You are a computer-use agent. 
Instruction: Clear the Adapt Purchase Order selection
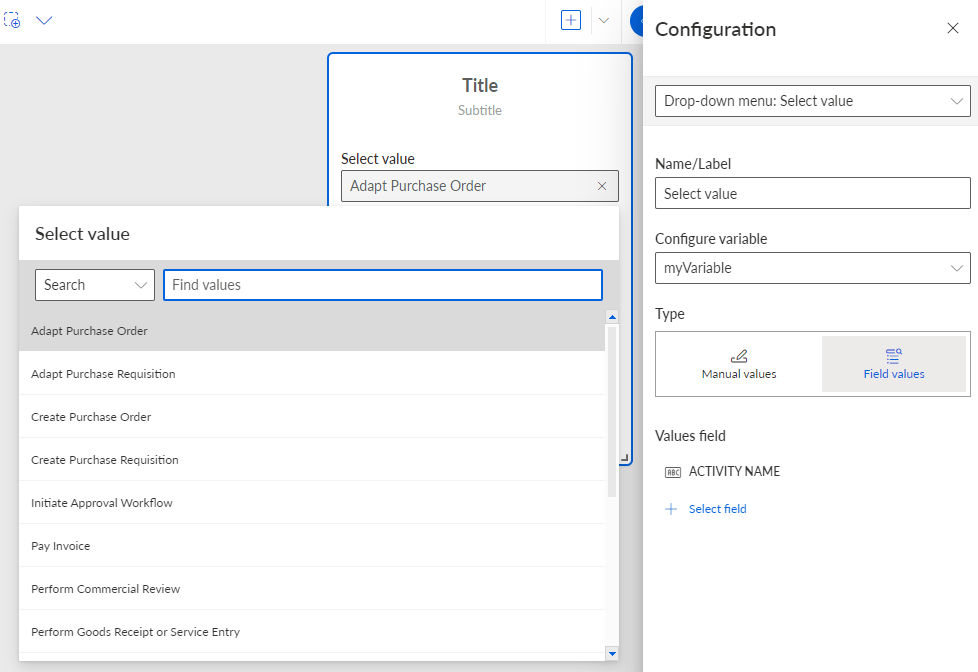pyautogui.click(x=602, y=186)
